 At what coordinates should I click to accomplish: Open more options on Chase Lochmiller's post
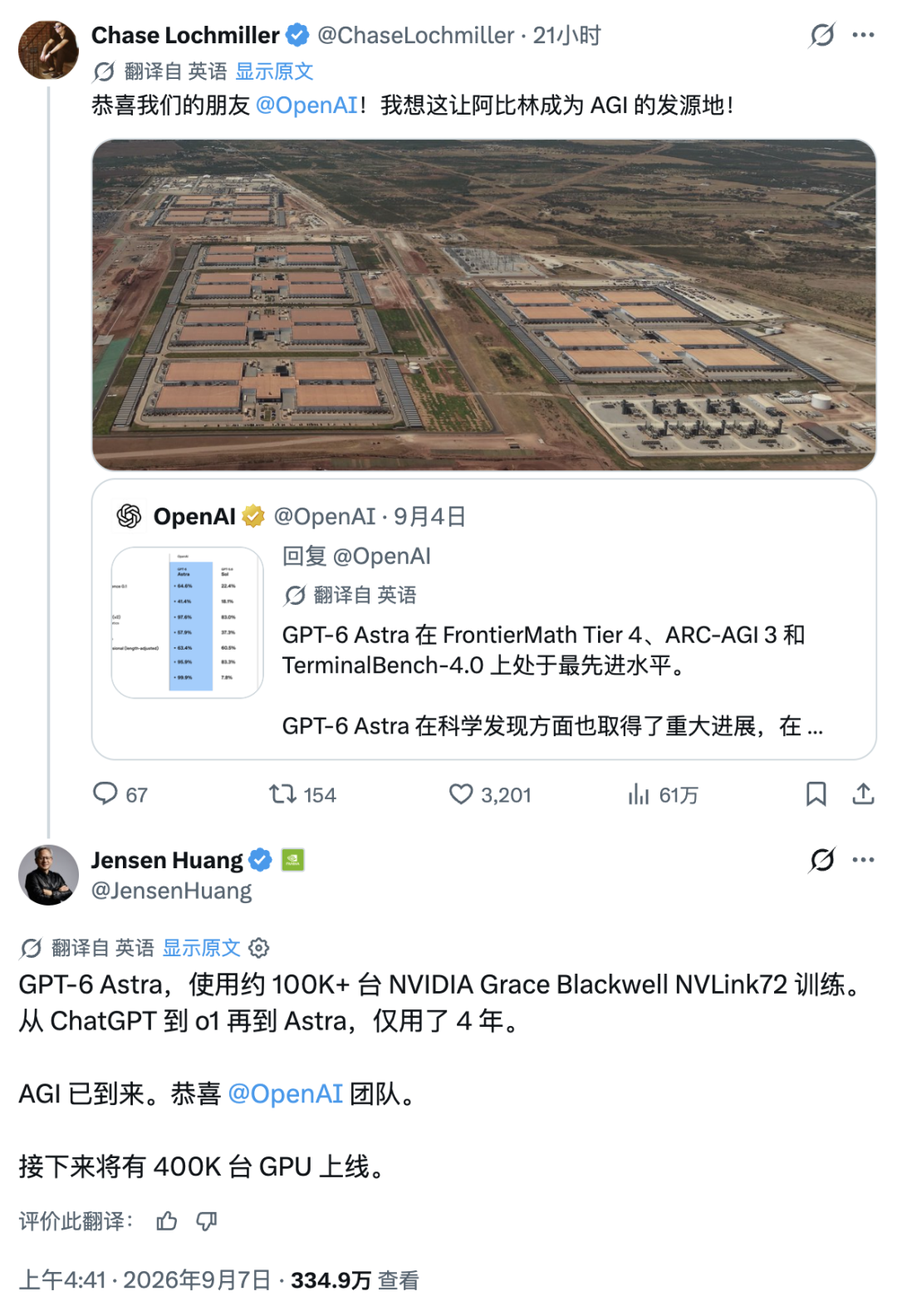pos(864,35)
